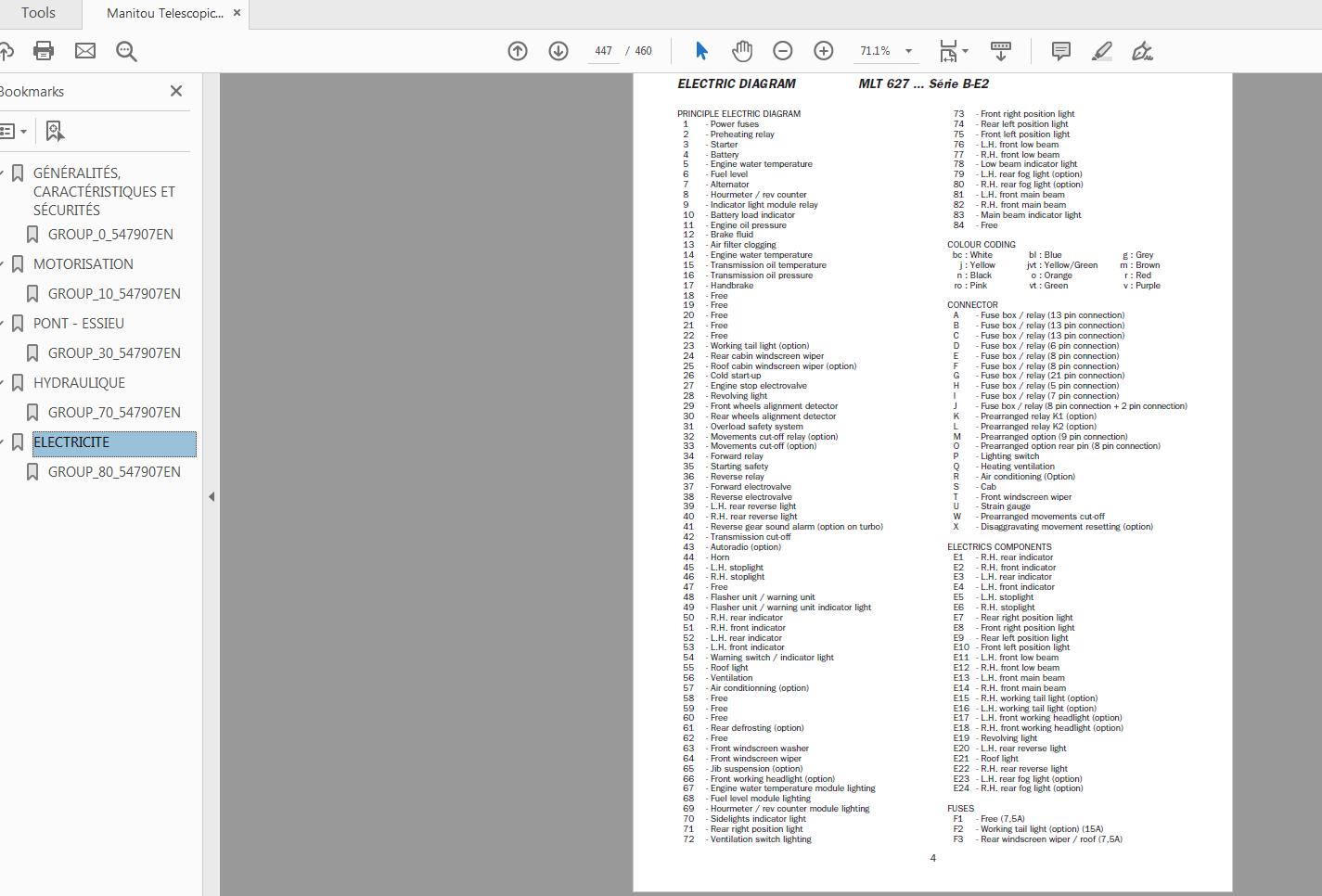Viewport: 1322px width, 896px height.
Task: Select the arrow selection tool
Action: [x=702, y=51]
